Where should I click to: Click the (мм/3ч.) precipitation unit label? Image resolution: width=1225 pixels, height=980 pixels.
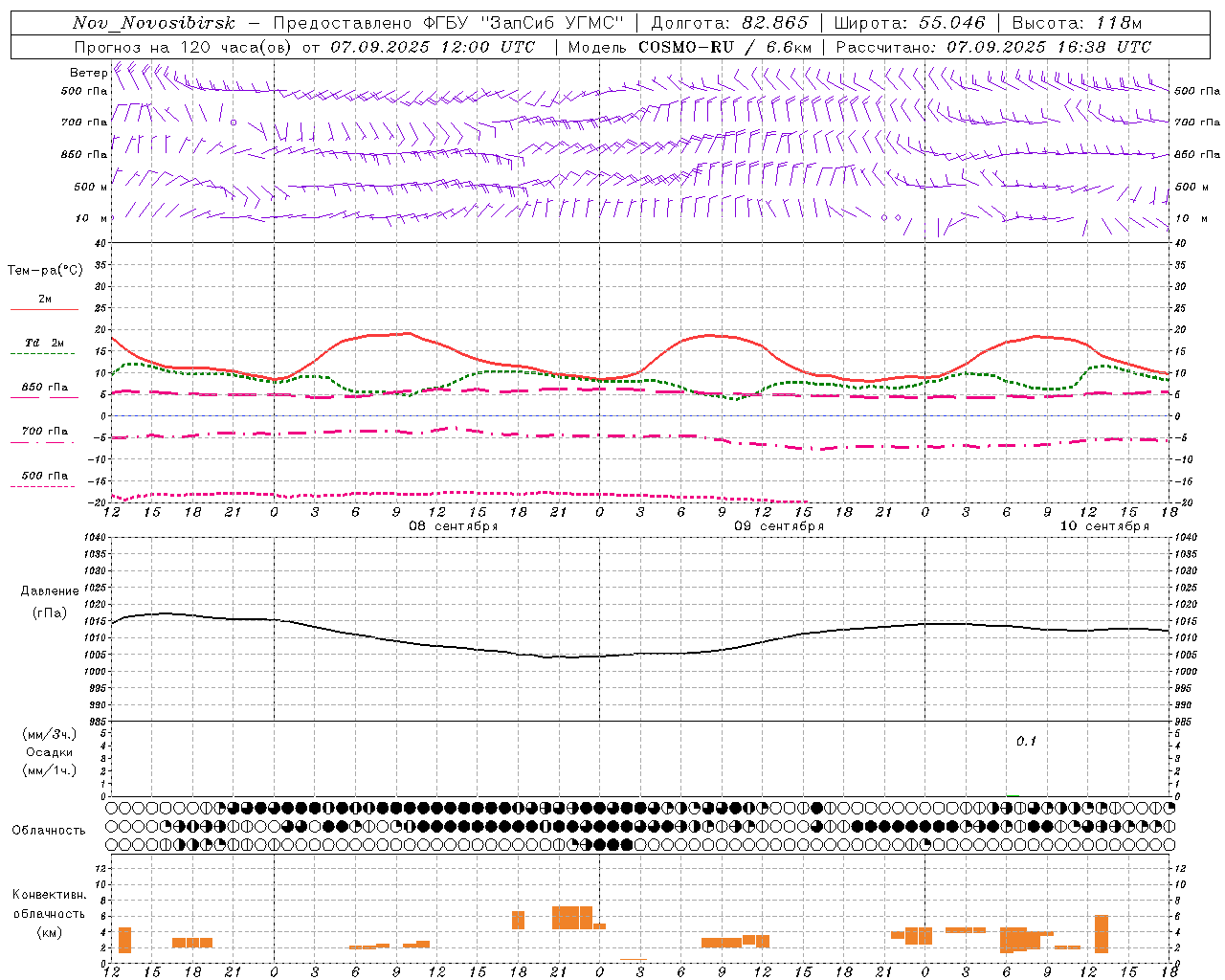[49, 734]
